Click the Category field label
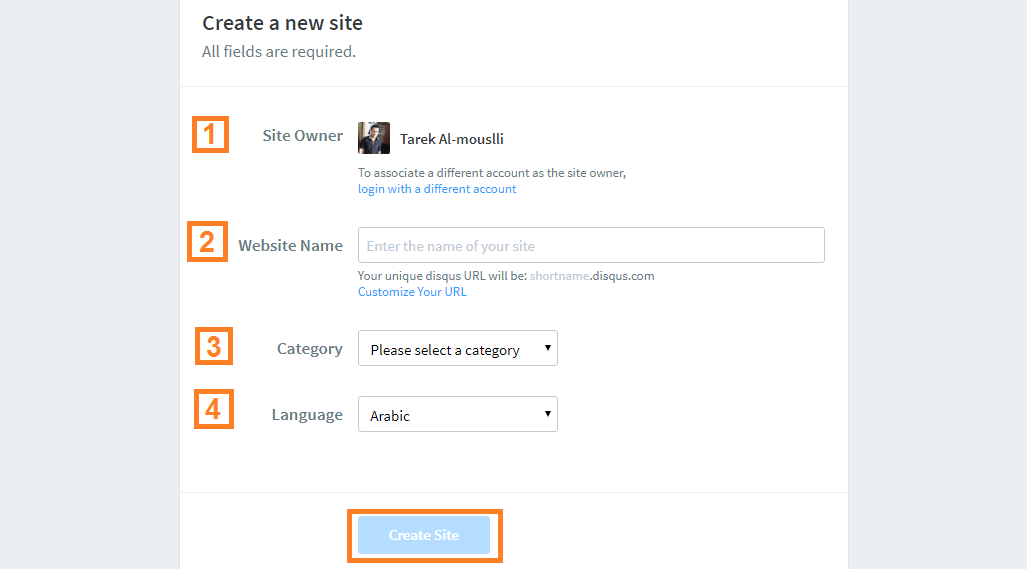The width and height of the screenshot is (1027, 569). [310, 348]
